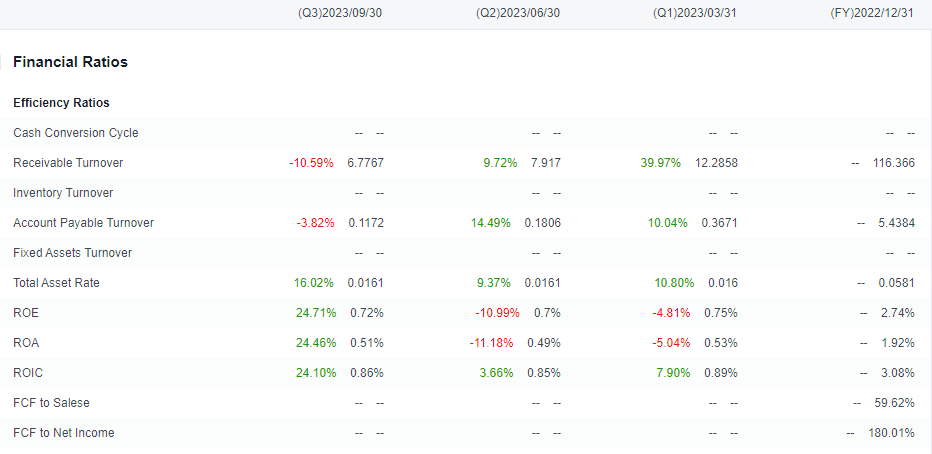Click ROE Q1 value 0.75%
Screen dimensions: 932x454
click(721, 313)
